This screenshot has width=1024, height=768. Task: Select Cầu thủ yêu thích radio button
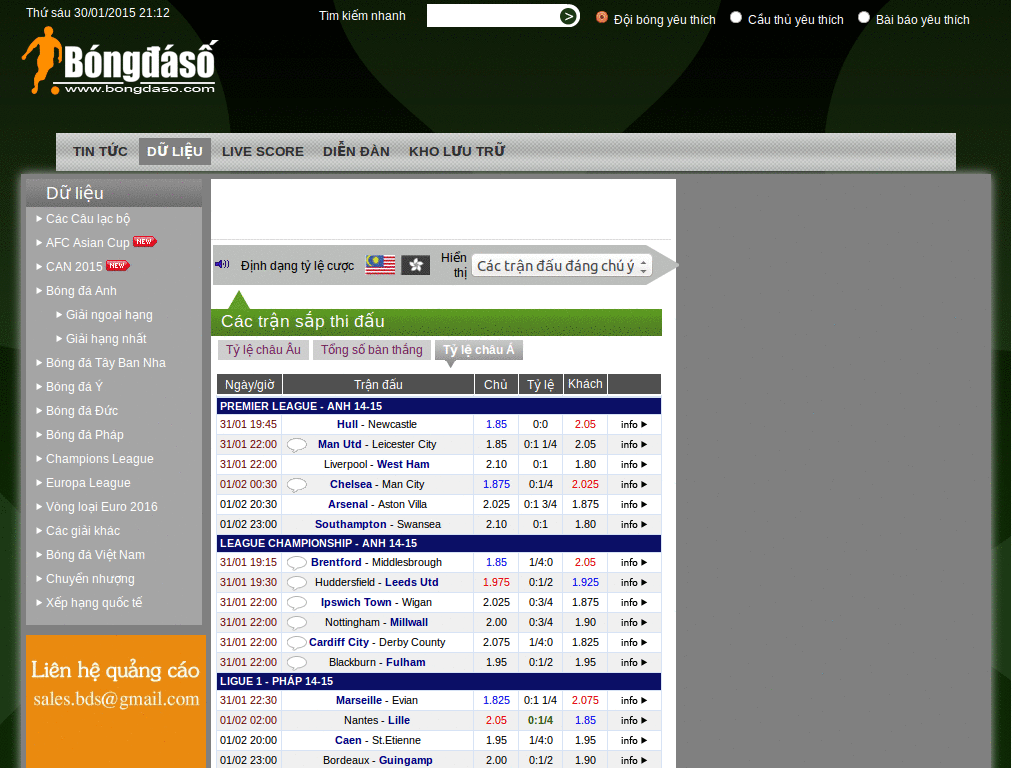pyautogui.click(x=736, y=18)
